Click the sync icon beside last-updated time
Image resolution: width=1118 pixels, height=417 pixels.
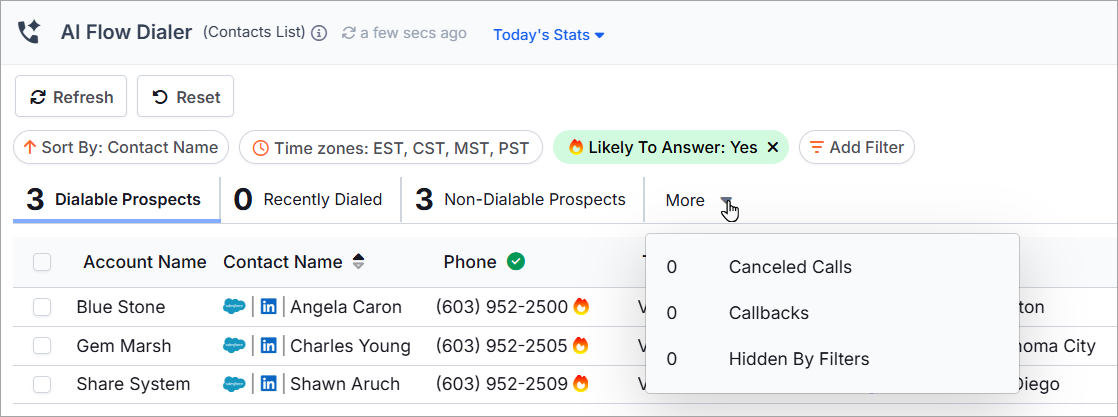click(349, 33)
